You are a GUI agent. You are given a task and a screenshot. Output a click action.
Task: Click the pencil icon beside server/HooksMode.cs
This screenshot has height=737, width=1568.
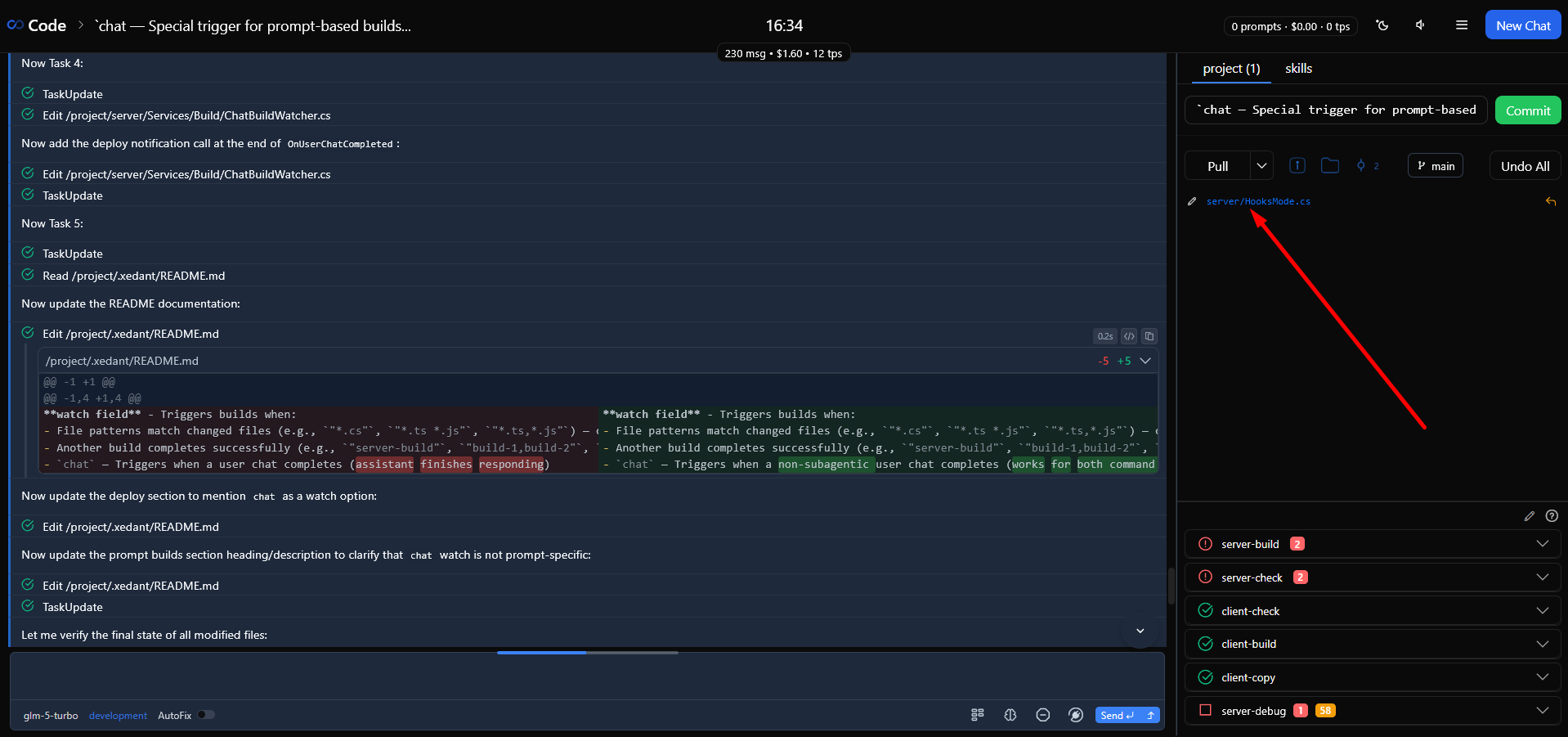pyautogui.click(x=1192, y=201)
